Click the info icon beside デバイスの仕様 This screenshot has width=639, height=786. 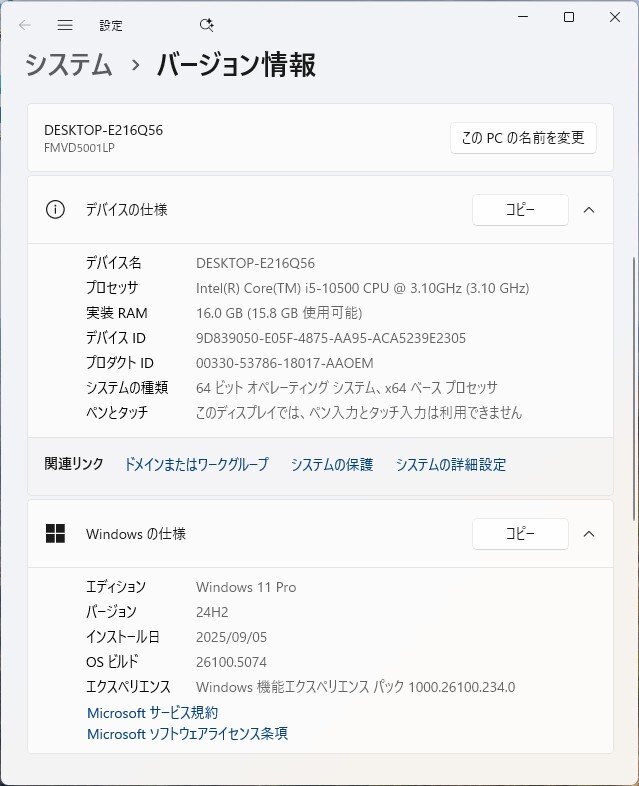(x=55, y=210)
